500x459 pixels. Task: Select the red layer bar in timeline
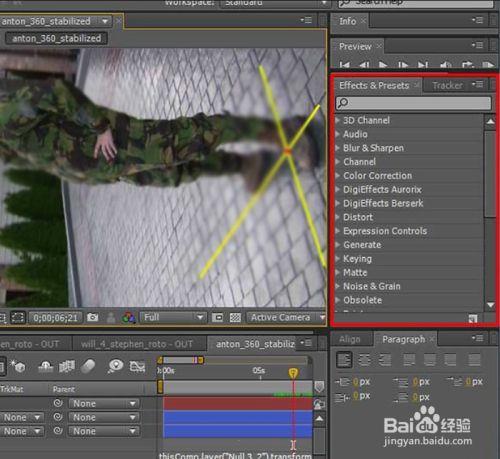[238, 403]
